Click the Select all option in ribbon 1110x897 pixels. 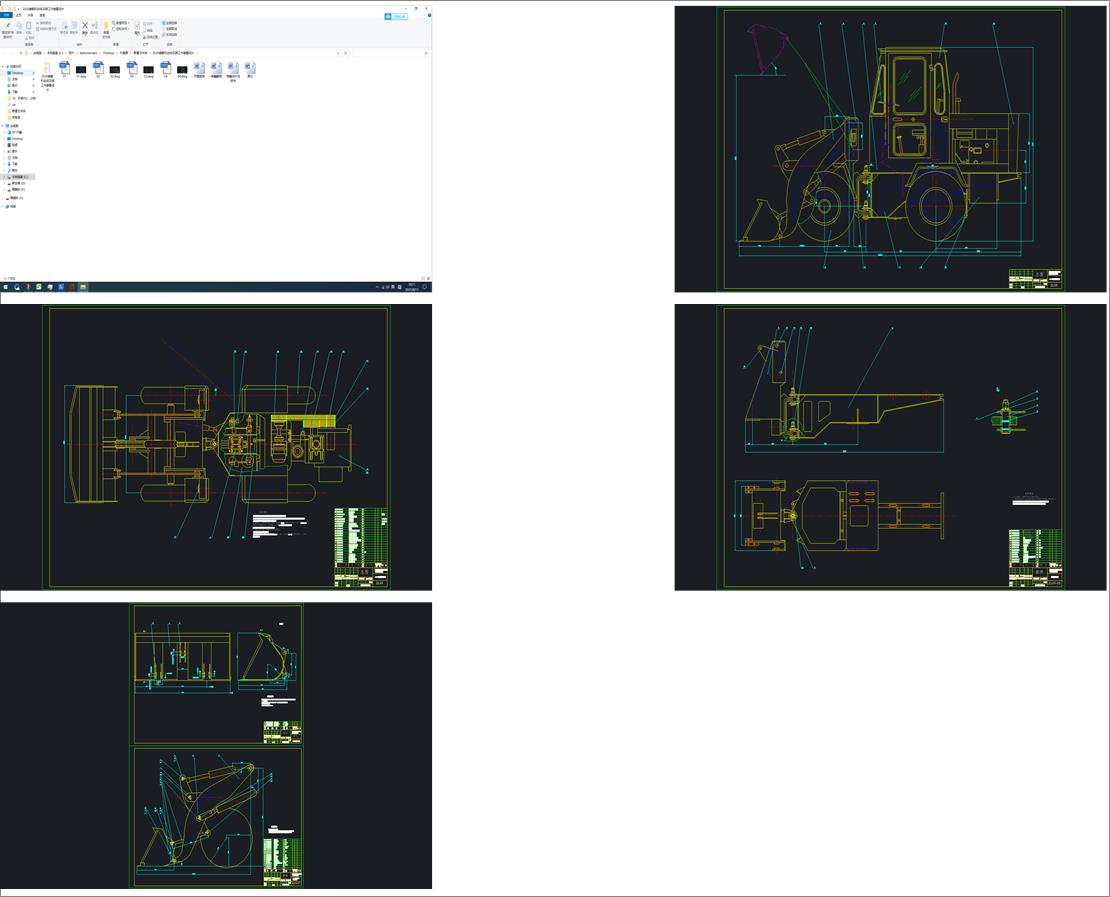coord(171,22)
